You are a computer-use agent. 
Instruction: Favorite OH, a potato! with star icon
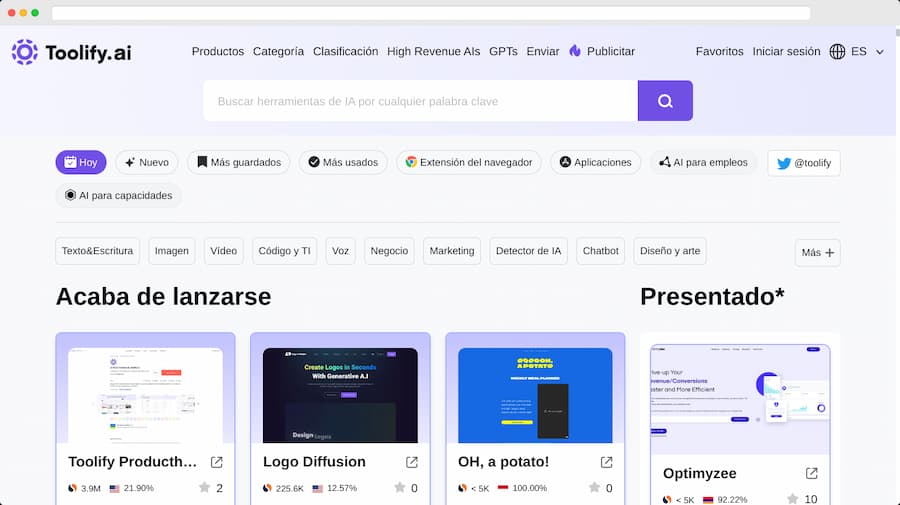594,488
